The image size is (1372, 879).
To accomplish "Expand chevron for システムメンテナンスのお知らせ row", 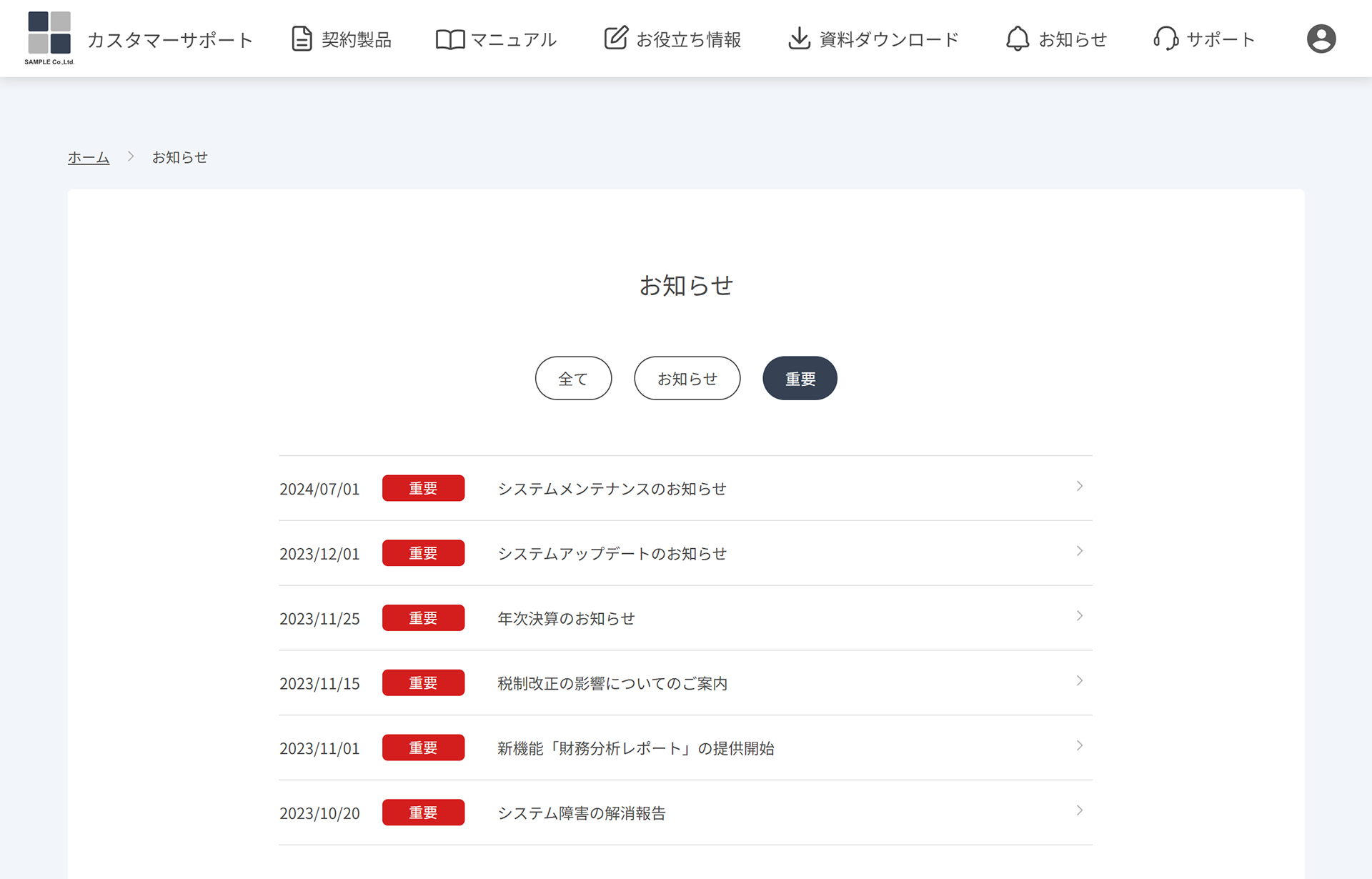I will (x=1080, y=487).
